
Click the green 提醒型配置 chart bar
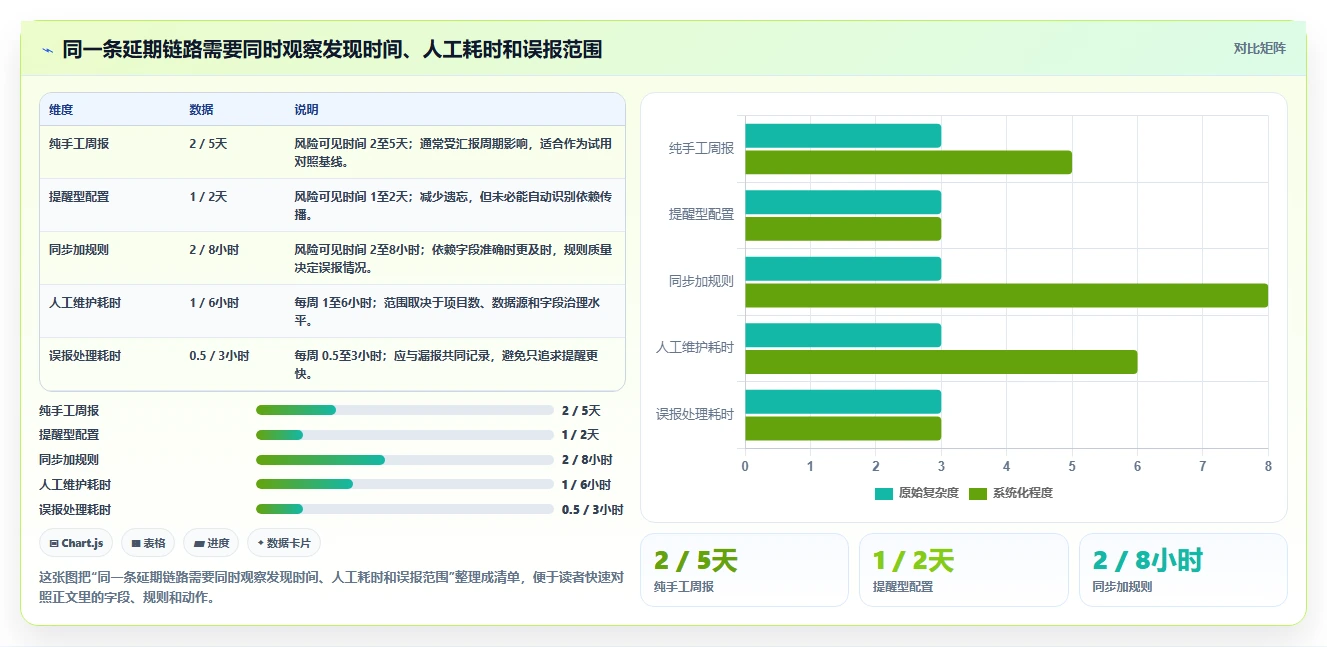843,228
